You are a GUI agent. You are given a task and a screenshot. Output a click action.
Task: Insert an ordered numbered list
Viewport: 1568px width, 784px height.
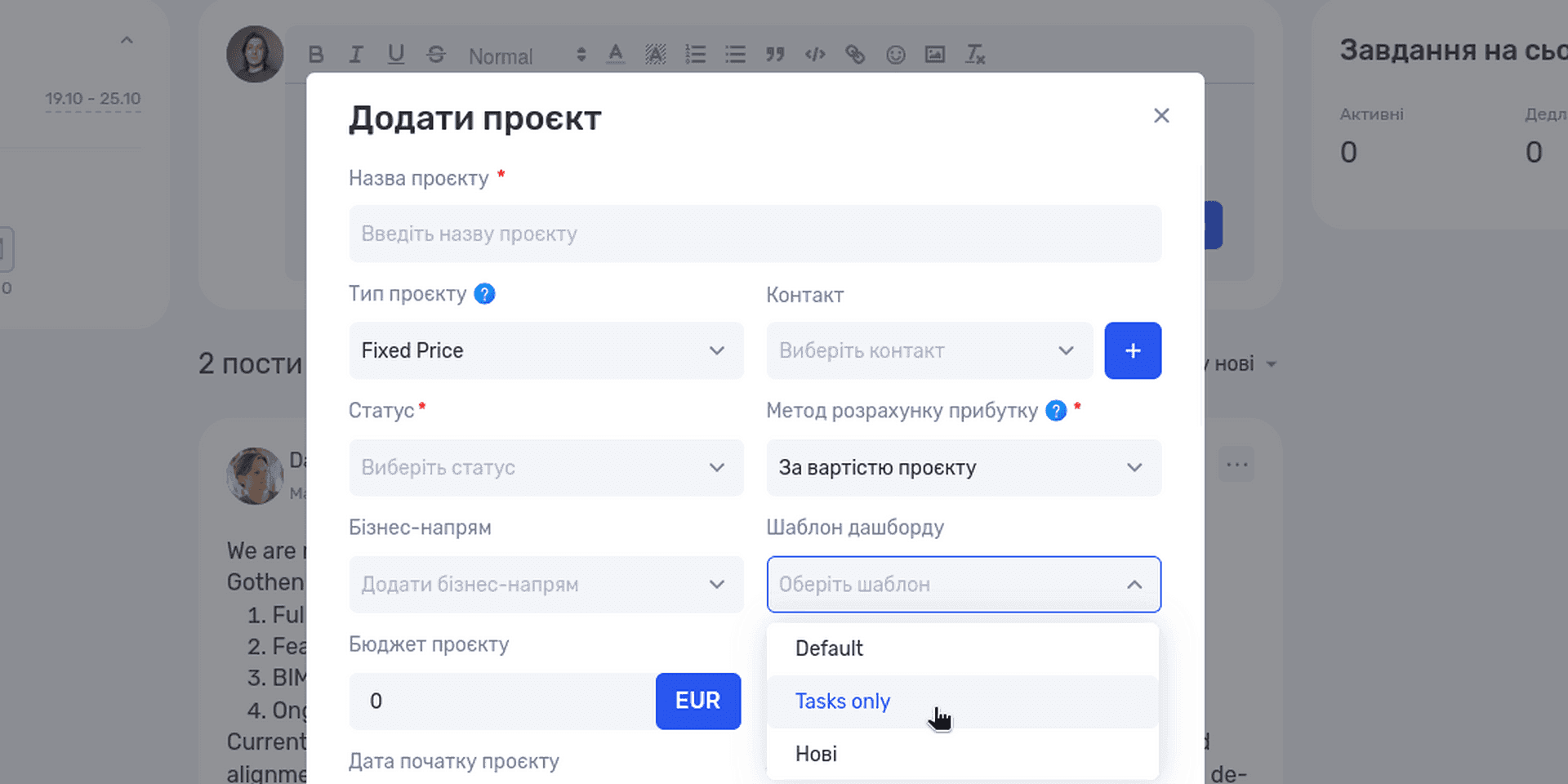coord(696,55)
